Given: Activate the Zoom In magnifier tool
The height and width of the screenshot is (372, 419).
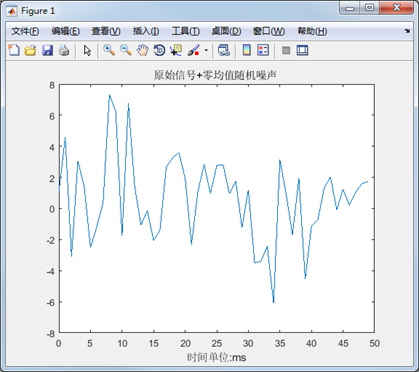Looking at the screenshot, I should point(109,50).
